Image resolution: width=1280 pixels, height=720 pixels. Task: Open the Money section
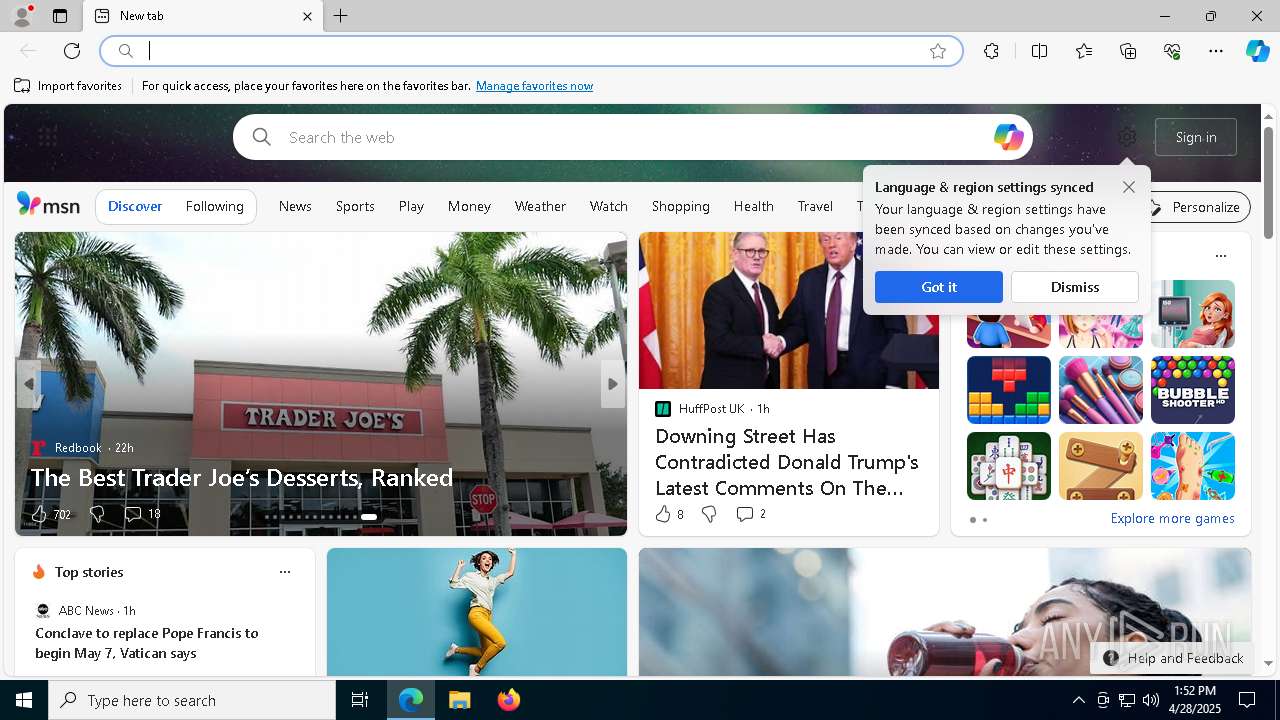click(x=469, y=206)
